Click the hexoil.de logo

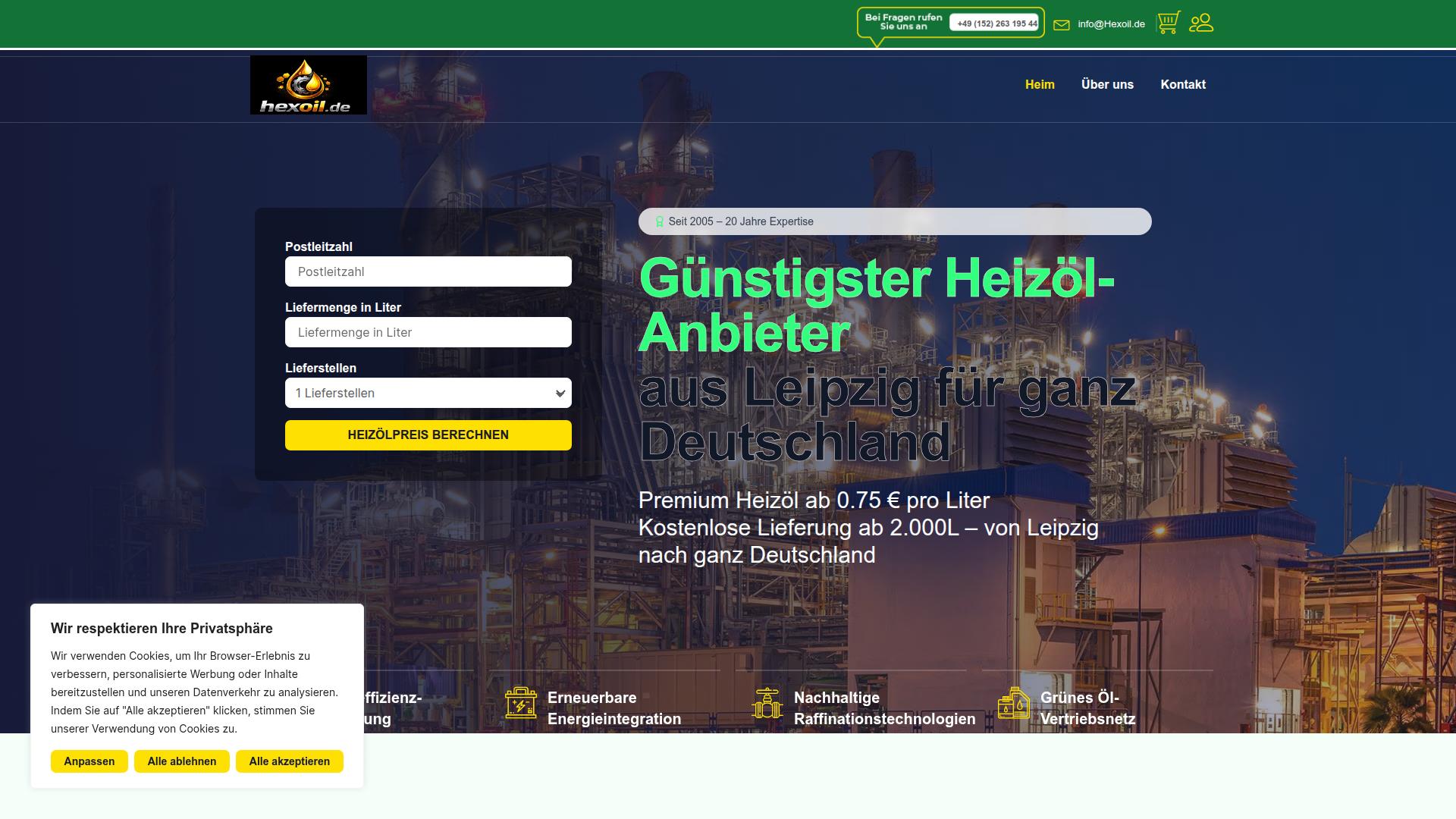[x=309, y=84]
